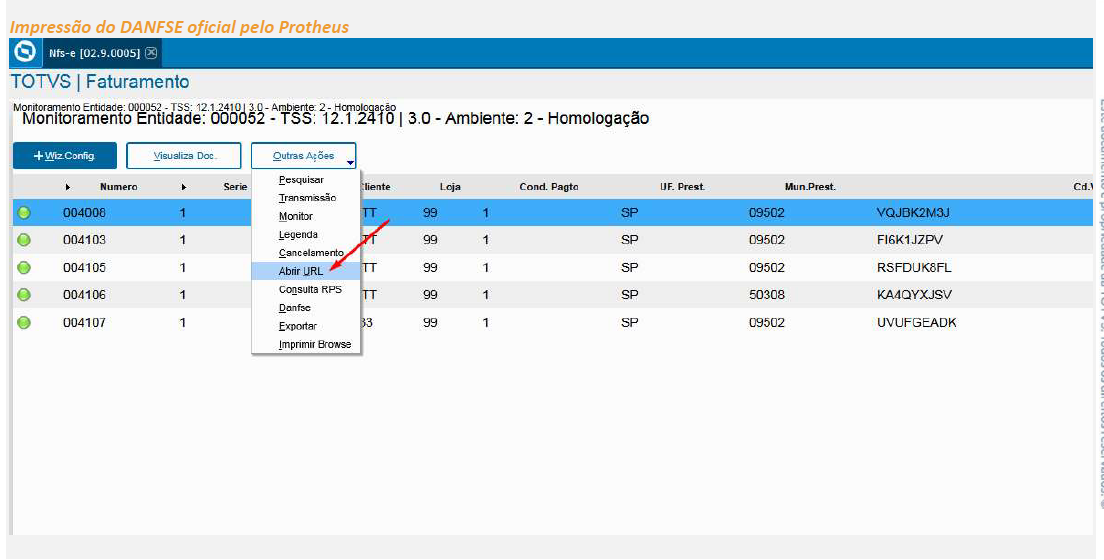Viewport: 1104px width, 560px height.
Task: Select row number 004107
Action: [84, 323]
